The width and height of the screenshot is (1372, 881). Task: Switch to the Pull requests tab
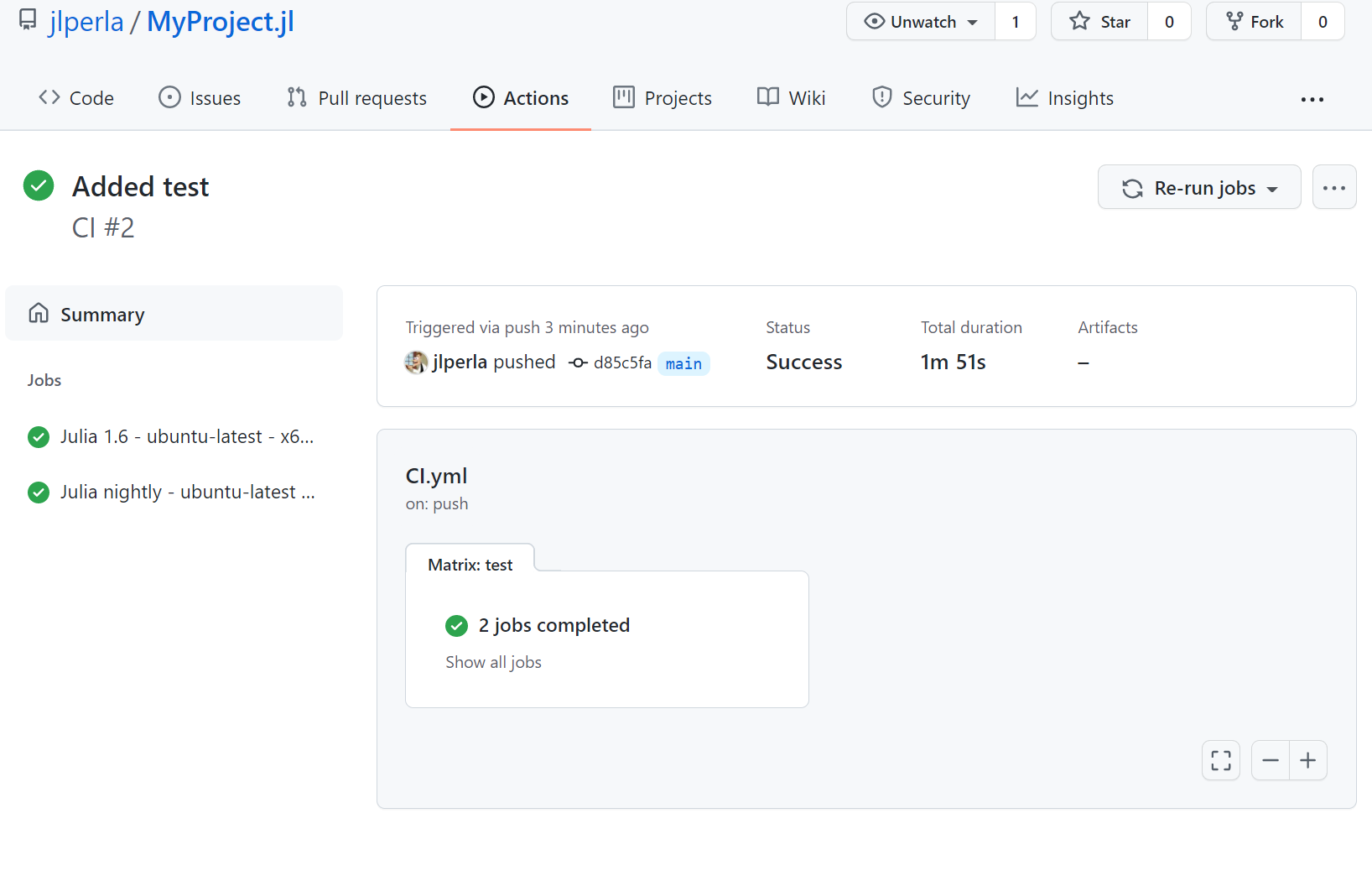(356, 98)
